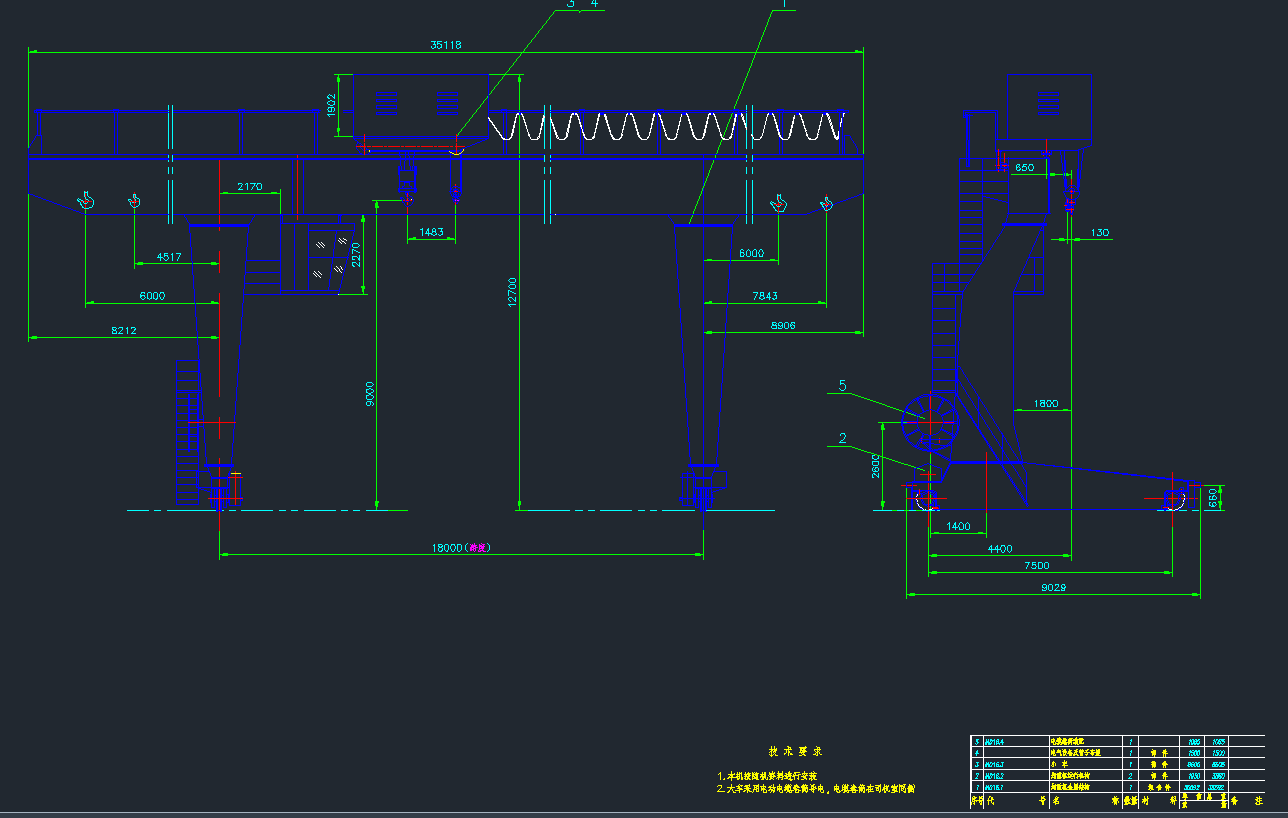Select part balloon number 2 label

842,438
